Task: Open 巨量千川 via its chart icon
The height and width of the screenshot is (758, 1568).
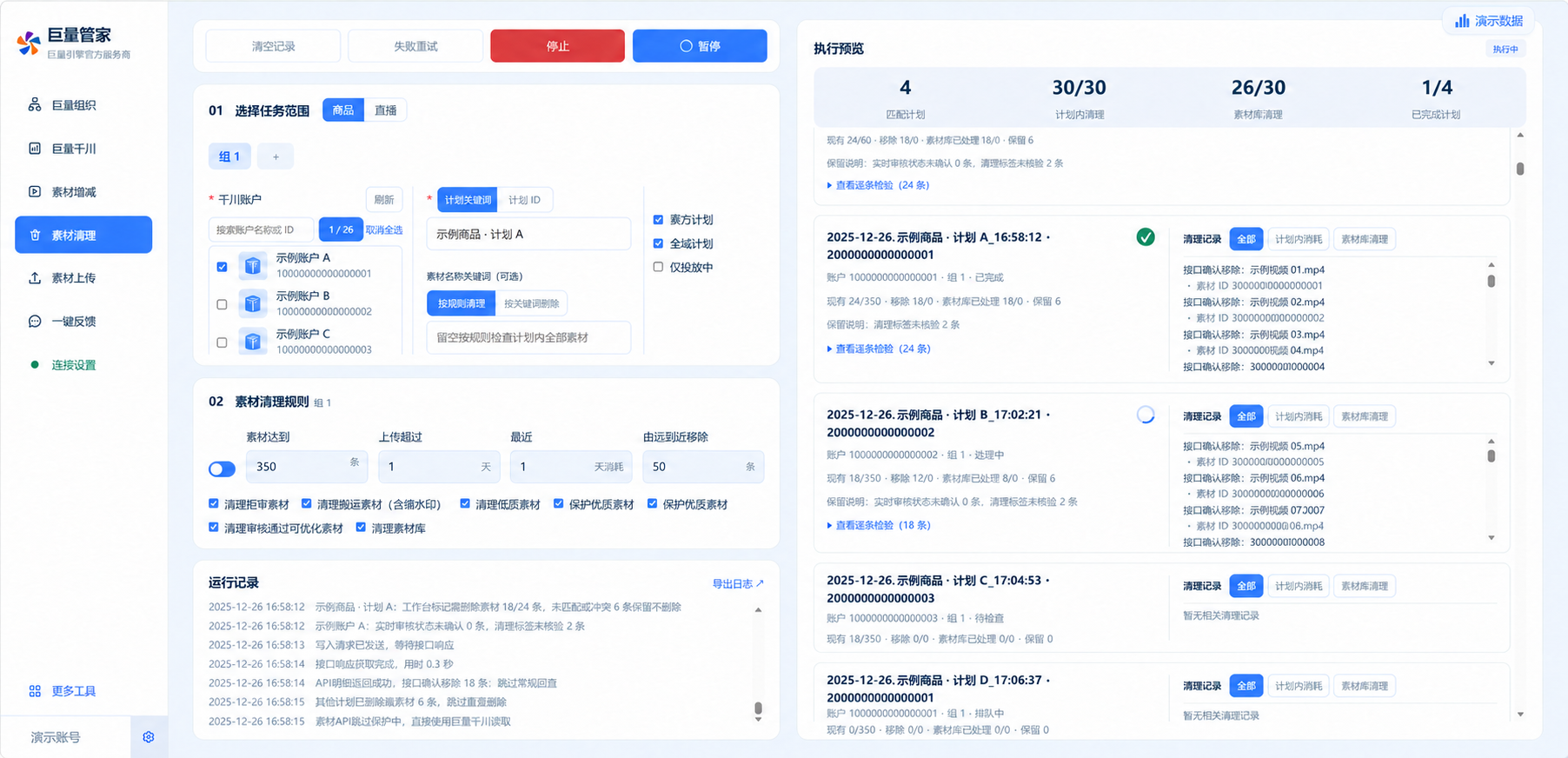Action: tap(35, 149)
